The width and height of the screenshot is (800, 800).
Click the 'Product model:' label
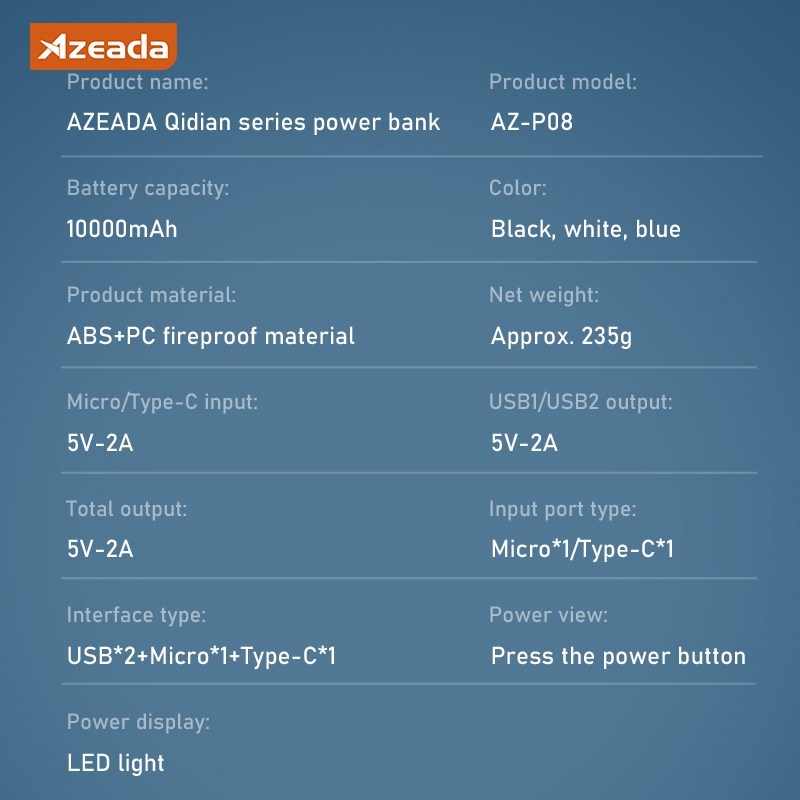point(562,82)
